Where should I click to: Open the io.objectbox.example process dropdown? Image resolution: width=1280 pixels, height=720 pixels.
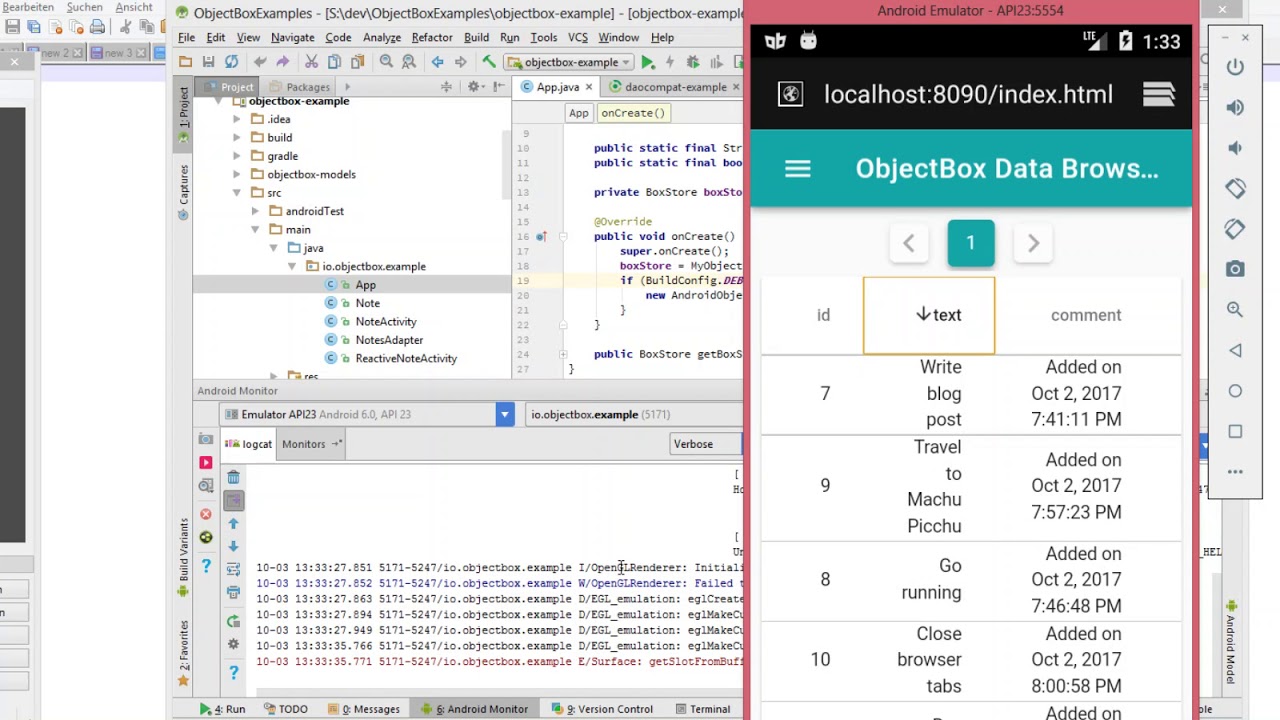click(x=634, y=414)
